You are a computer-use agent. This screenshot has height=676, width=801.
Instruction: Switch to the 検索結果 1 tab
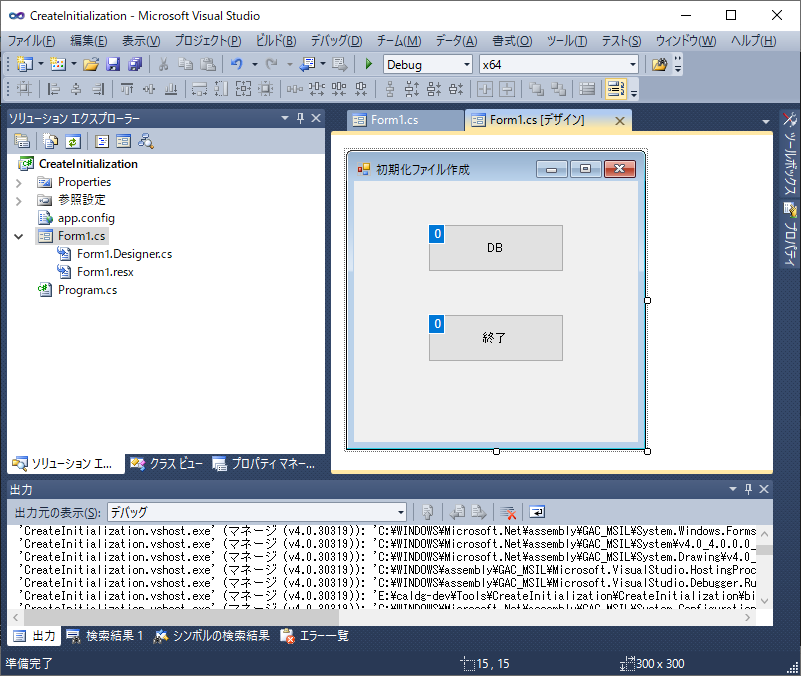[105, 636]
